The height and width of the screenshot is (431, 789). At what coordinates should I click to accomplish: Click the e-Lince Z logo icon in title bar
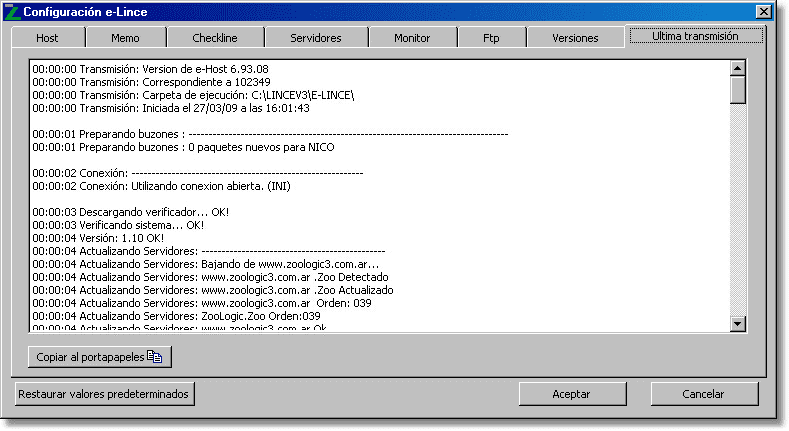point(12,12)
